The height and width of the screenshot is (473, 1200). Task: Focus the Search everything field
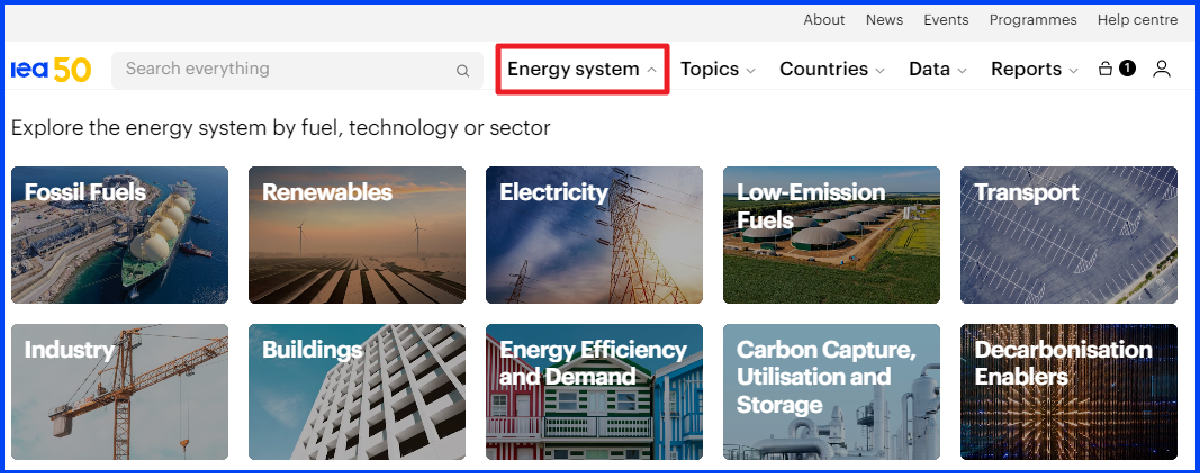click(x=297, y=70)
